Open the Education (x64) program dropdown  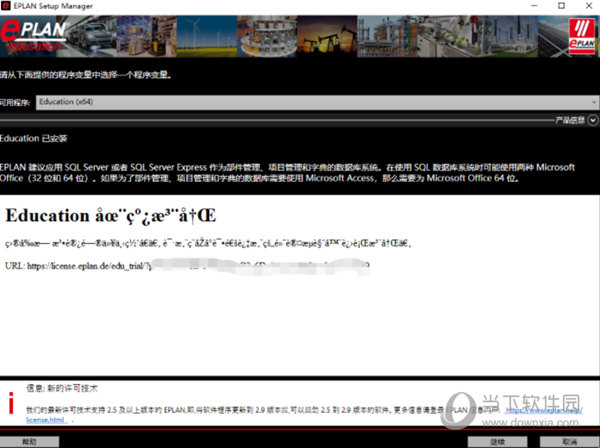click(x=317, y=102)
